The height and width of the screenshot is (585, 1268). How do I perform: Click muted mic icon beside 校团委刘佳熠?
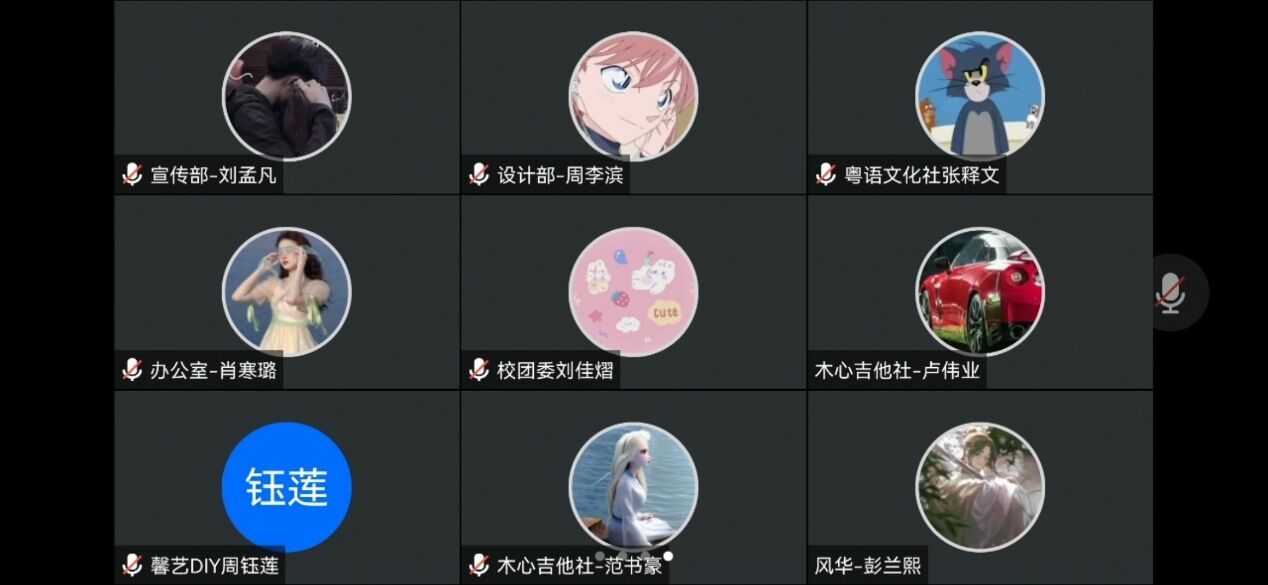coord(479,370)
